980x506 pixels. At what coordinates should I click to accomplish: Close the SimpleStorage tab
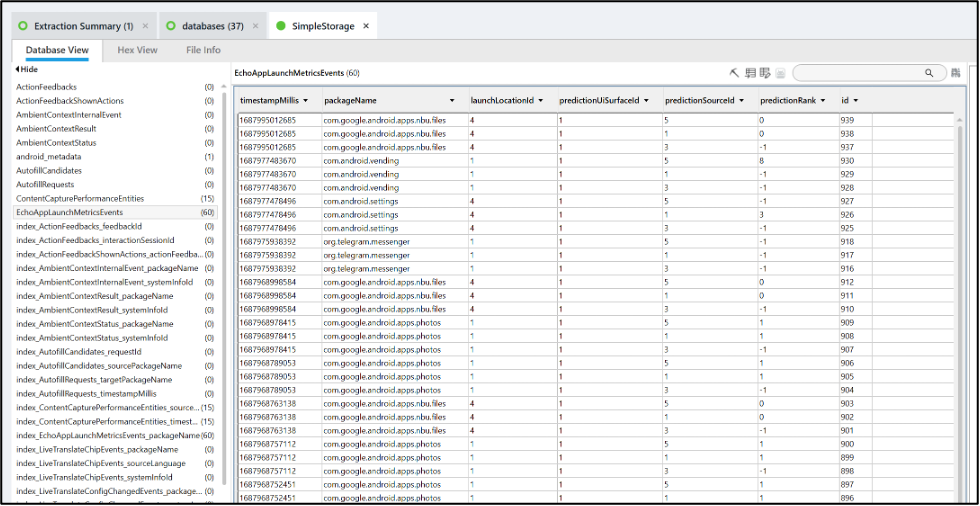pos(366,25)
